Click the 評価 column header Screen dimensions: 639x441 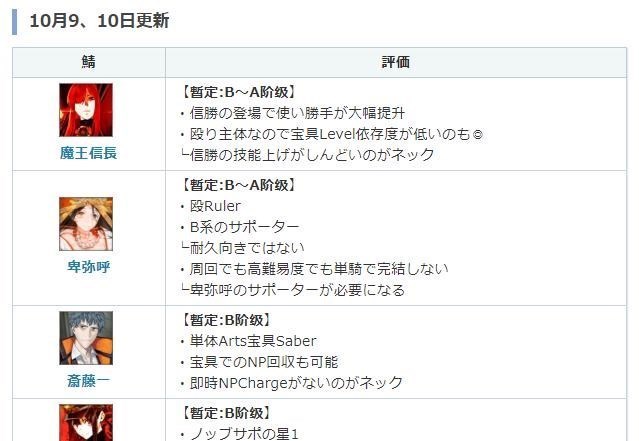[396, 62]
